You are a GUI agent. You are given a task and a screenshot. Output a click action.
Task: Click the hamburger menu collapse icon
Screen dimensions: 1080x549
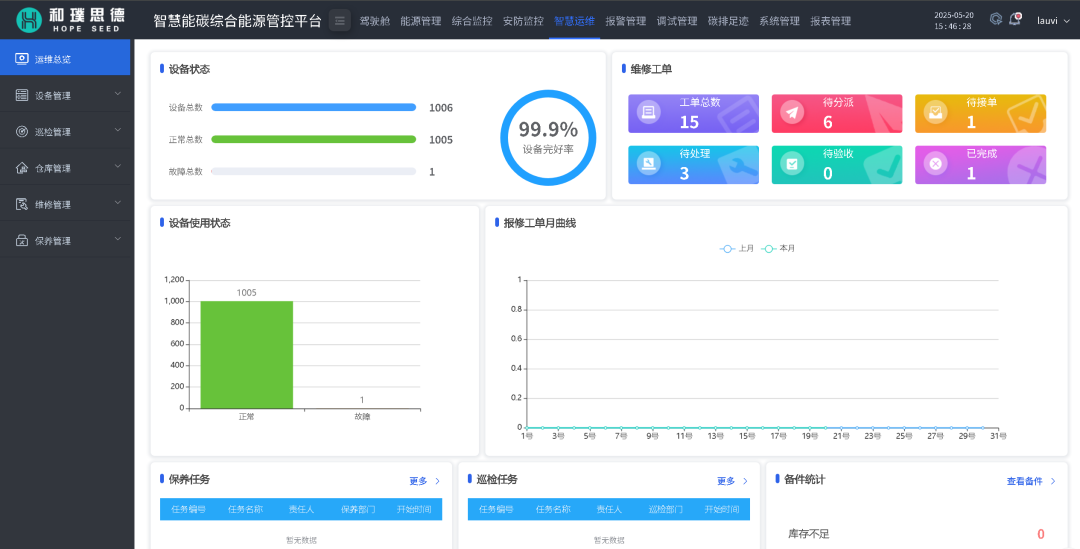tap(340, 20)
